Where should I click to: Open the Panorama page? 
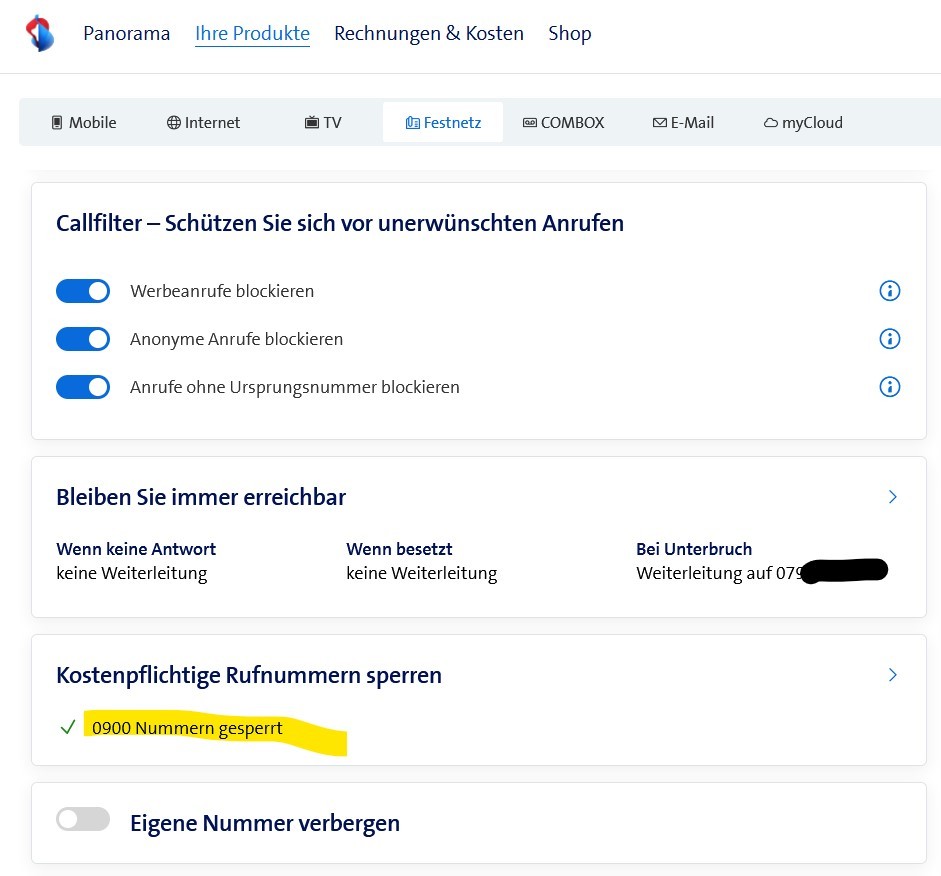pos(127,33)
